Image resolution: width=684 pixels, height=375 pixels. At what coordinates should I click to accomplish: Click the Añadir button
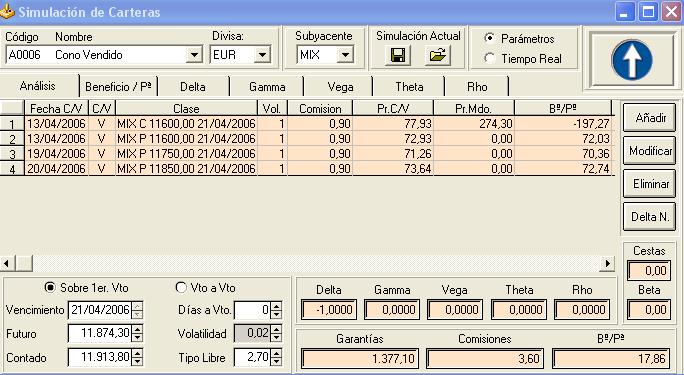coord(650,118)
